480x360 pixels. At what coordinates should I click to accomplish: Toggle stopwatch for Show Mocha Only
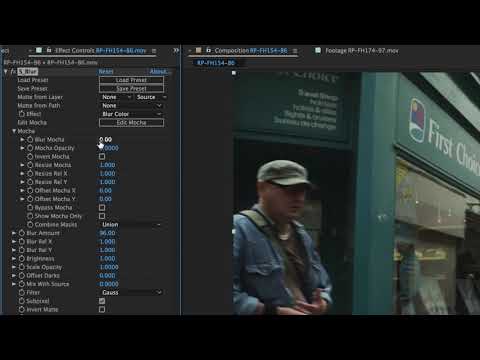pos(30,216)
